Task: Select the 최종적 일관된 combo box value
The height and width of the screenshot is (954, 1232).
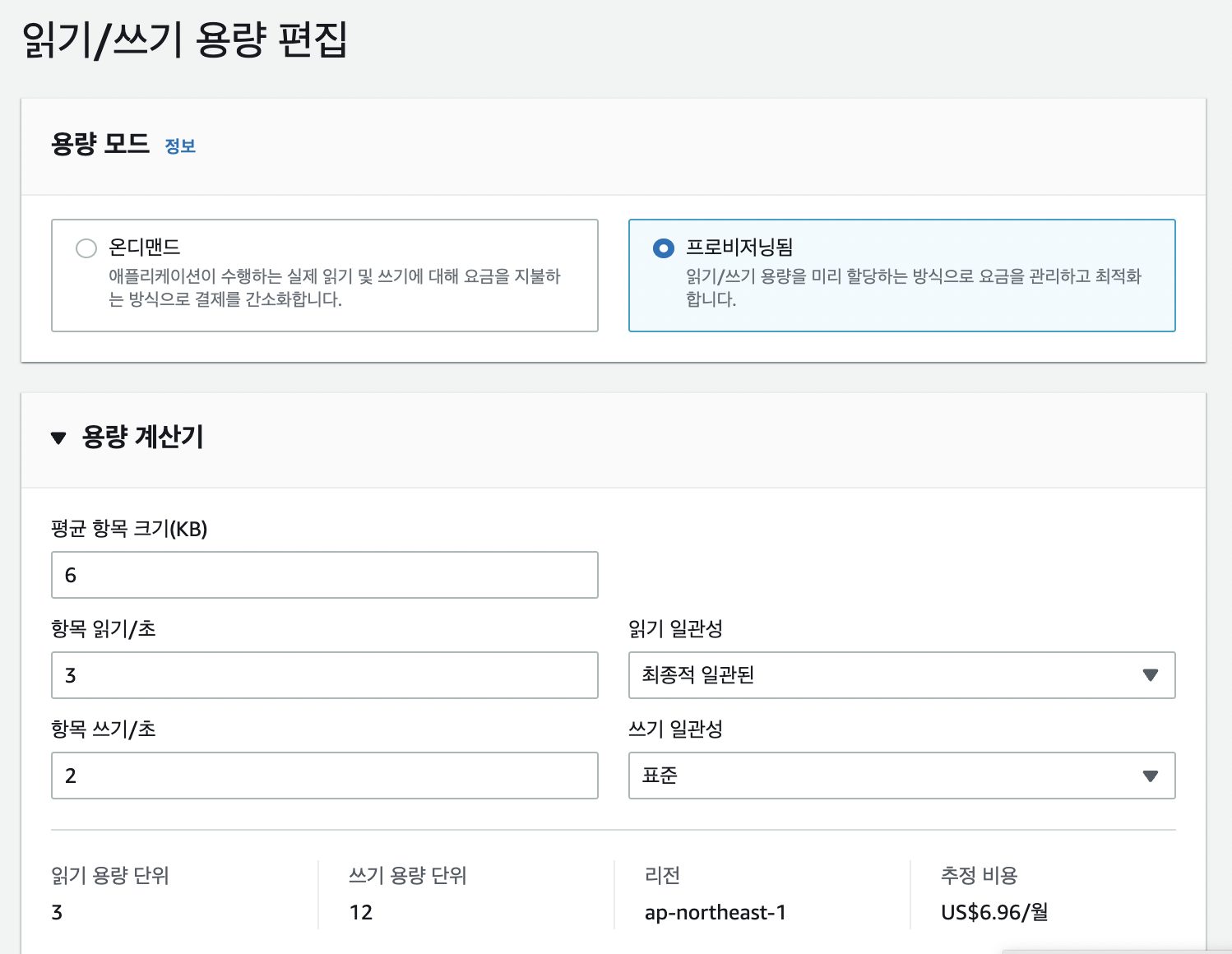Action: pos(901,675)
